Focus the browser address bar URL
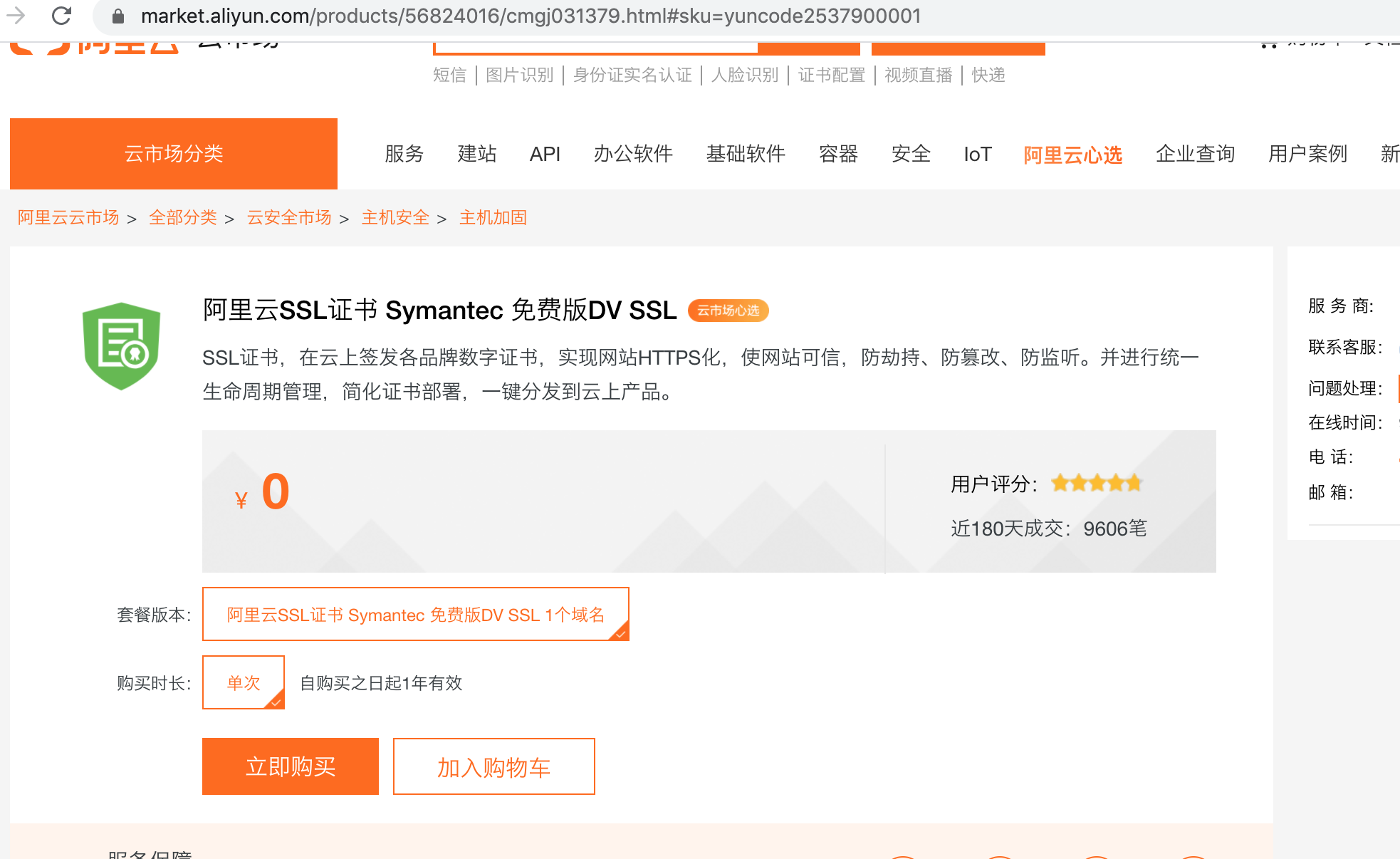 click(531, 16)
